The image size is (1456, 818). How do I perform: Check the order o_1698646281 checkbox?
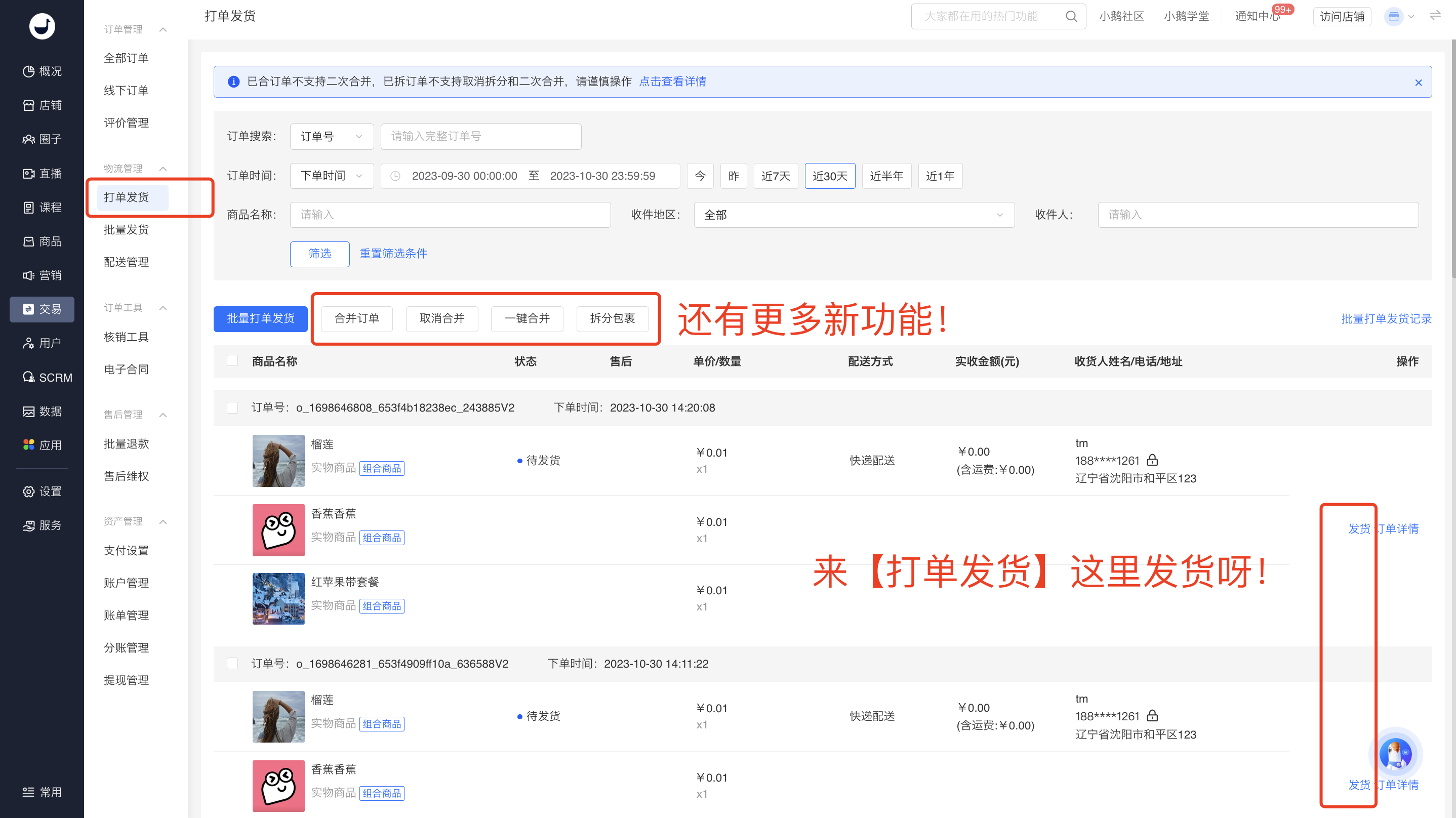pyautogui.click(x=232, y=663)
